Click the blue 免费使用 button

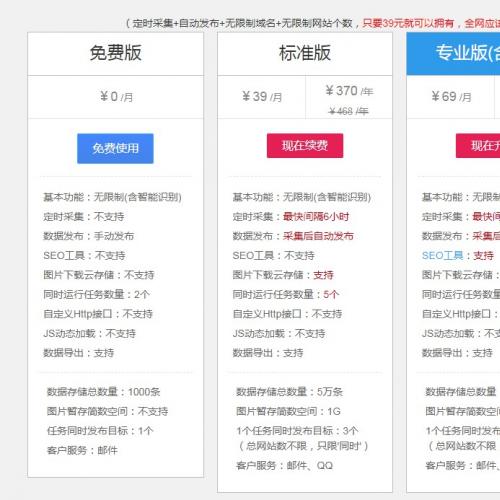115,148
